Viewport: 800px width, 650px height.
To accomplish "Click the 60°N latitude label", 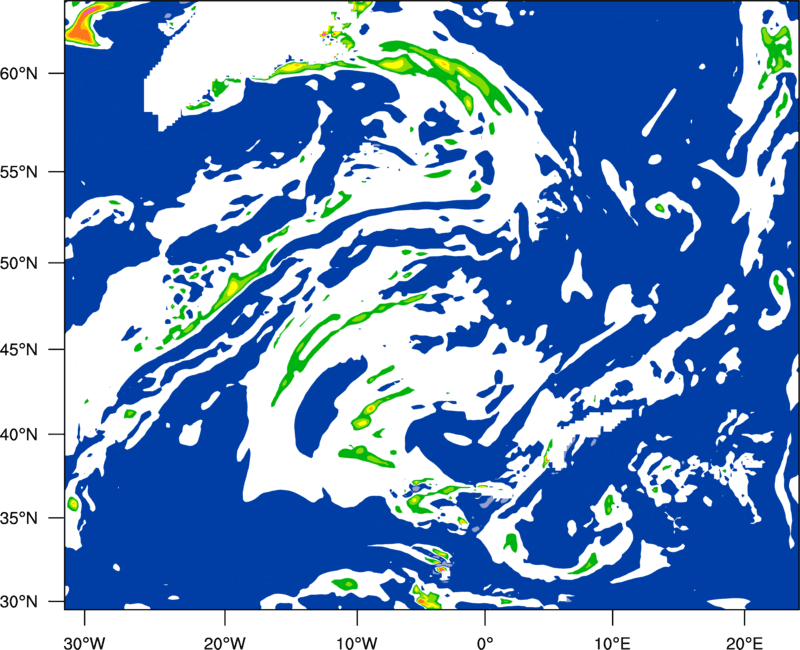I will point(19,73).
